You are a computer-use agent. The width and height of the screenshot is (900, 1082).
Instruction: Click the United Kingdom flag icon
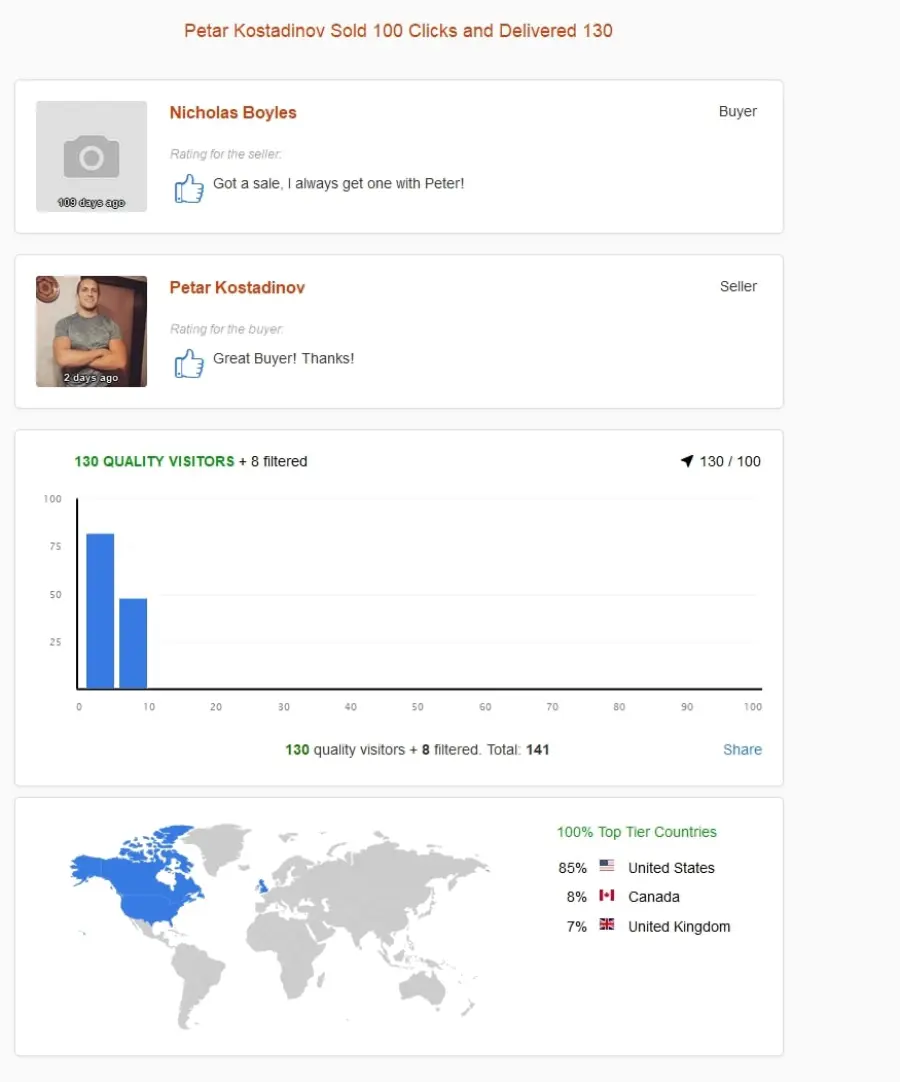[x=607, y=924]
